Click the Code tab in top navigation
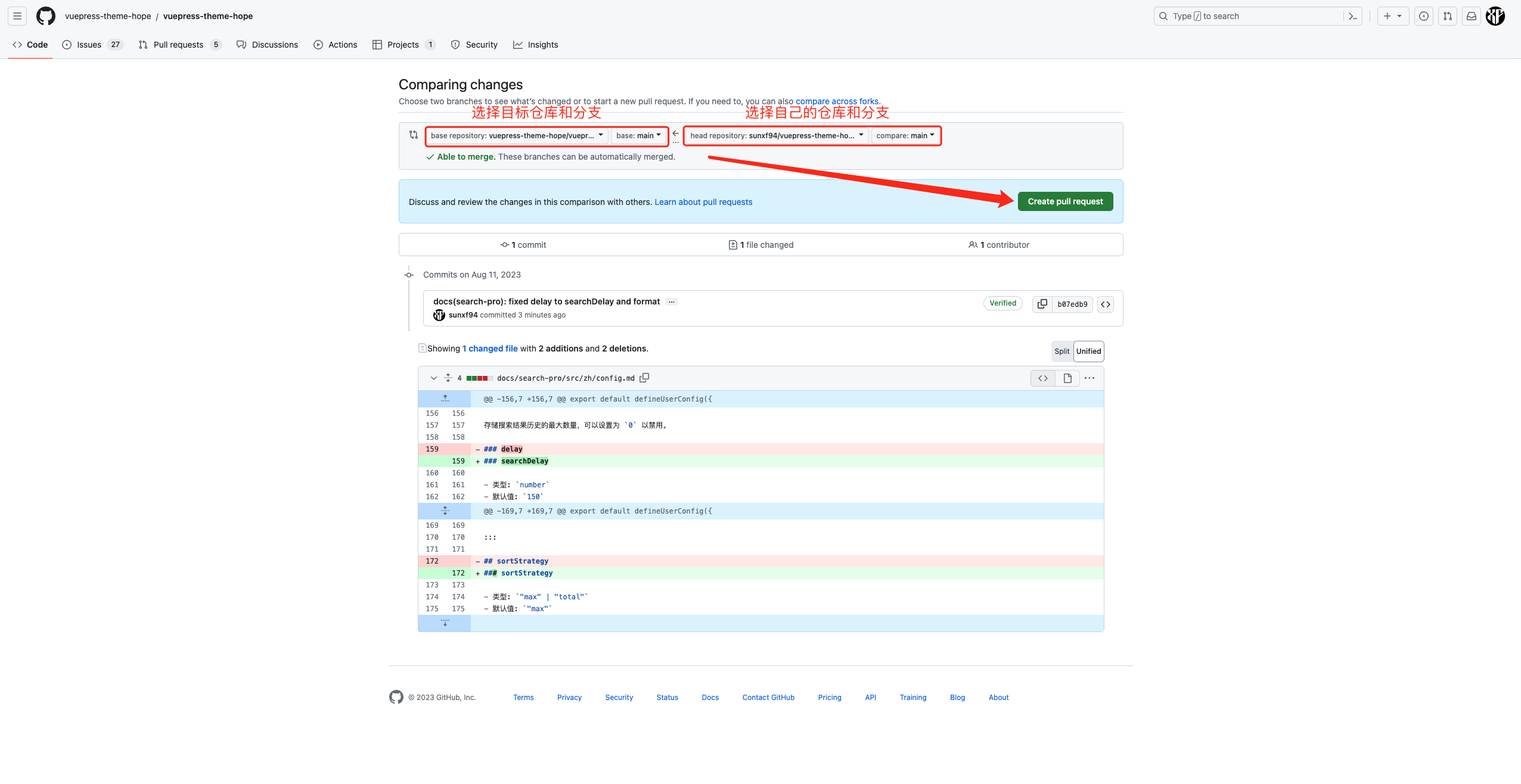This screenshot has width=1521, height=784. [30, 45]
